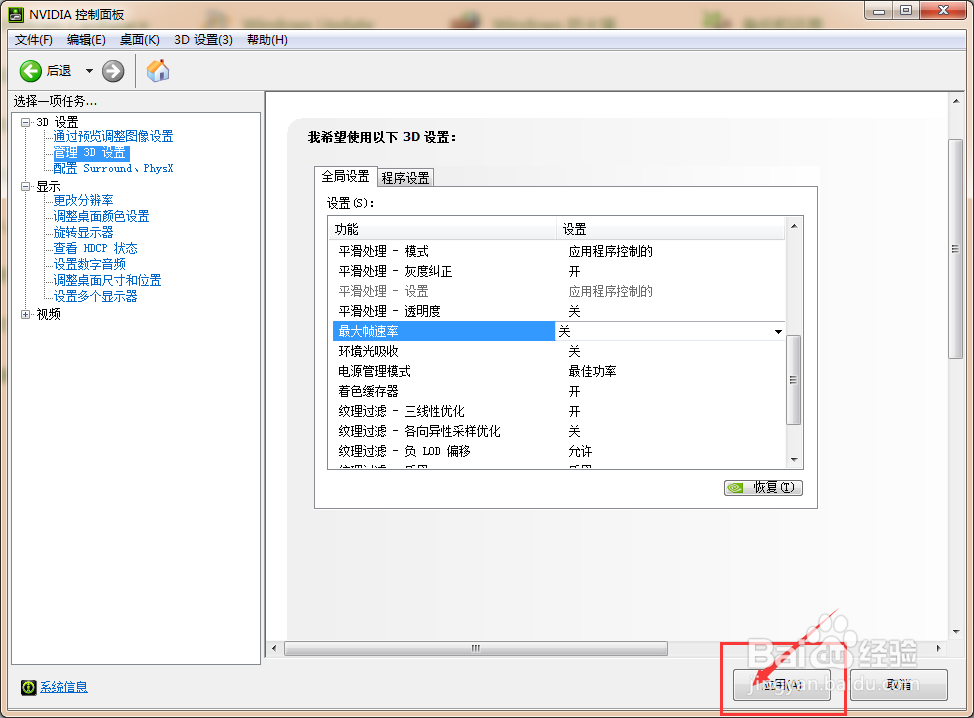Expand the 视频 tree node
Viewport: 974px width, 718px height.
(25, 314)
